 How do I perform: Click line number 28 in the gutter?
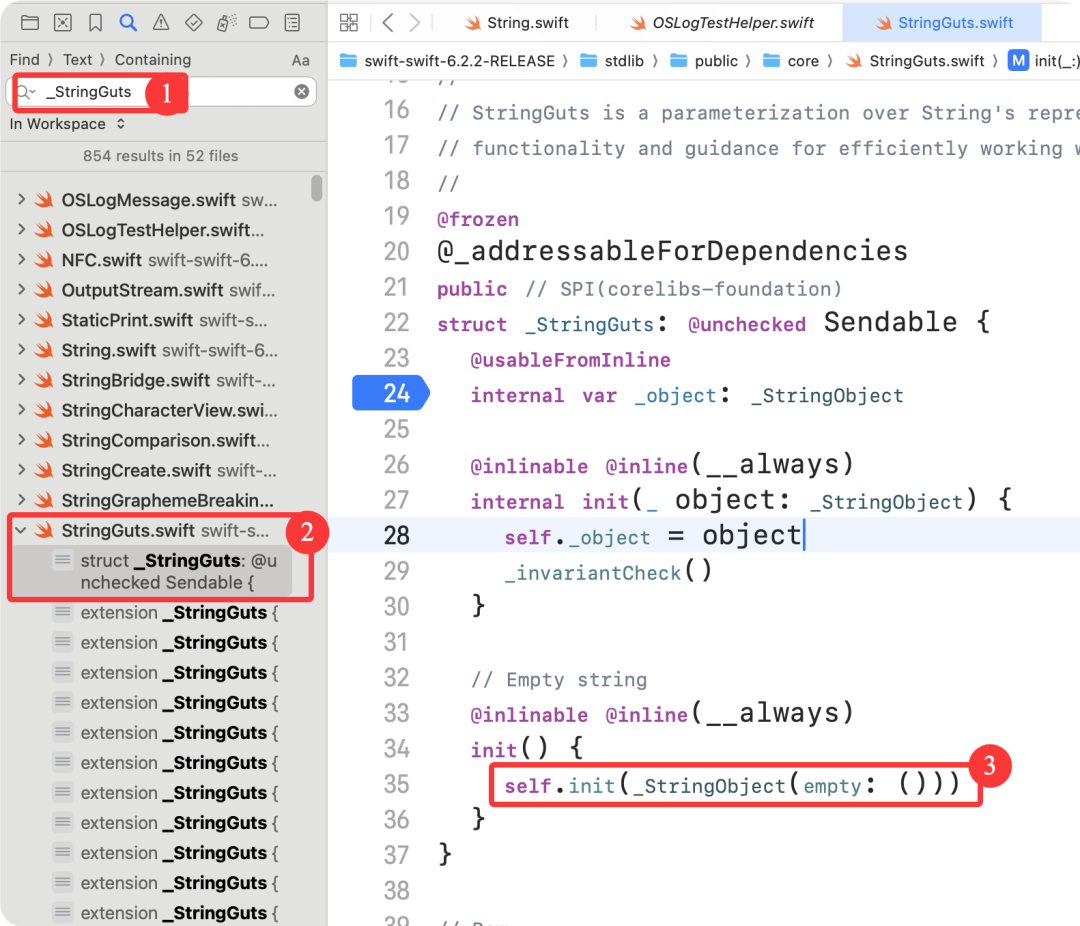point(396,535)
